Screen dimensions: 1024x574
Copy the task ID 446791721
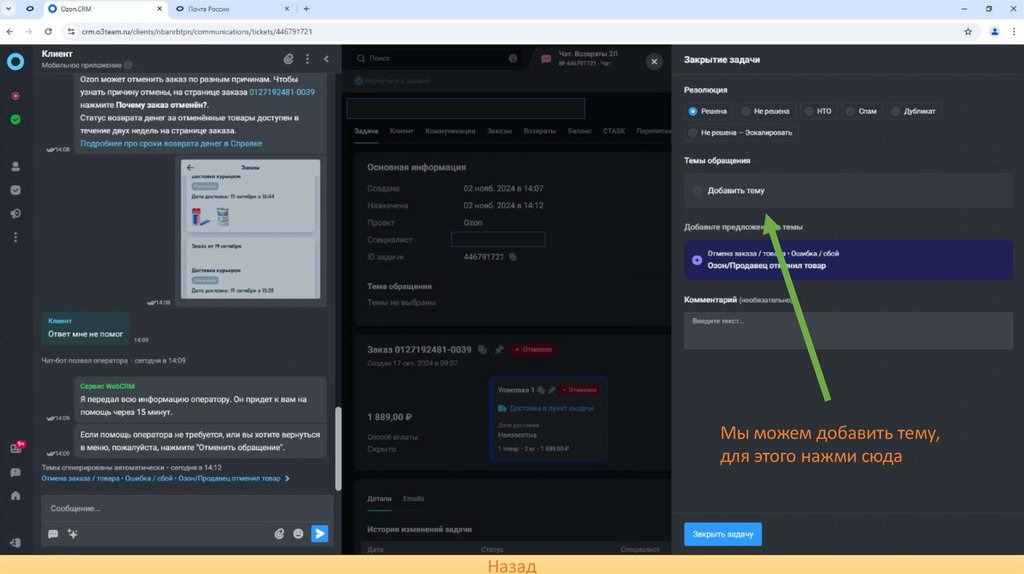[x=513, y=257]
